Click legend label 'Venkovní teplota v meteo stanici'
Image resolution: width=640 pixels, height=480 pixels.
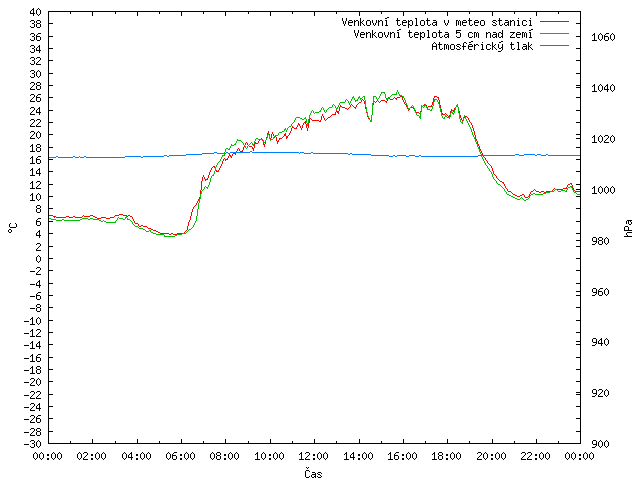point(437,22)
